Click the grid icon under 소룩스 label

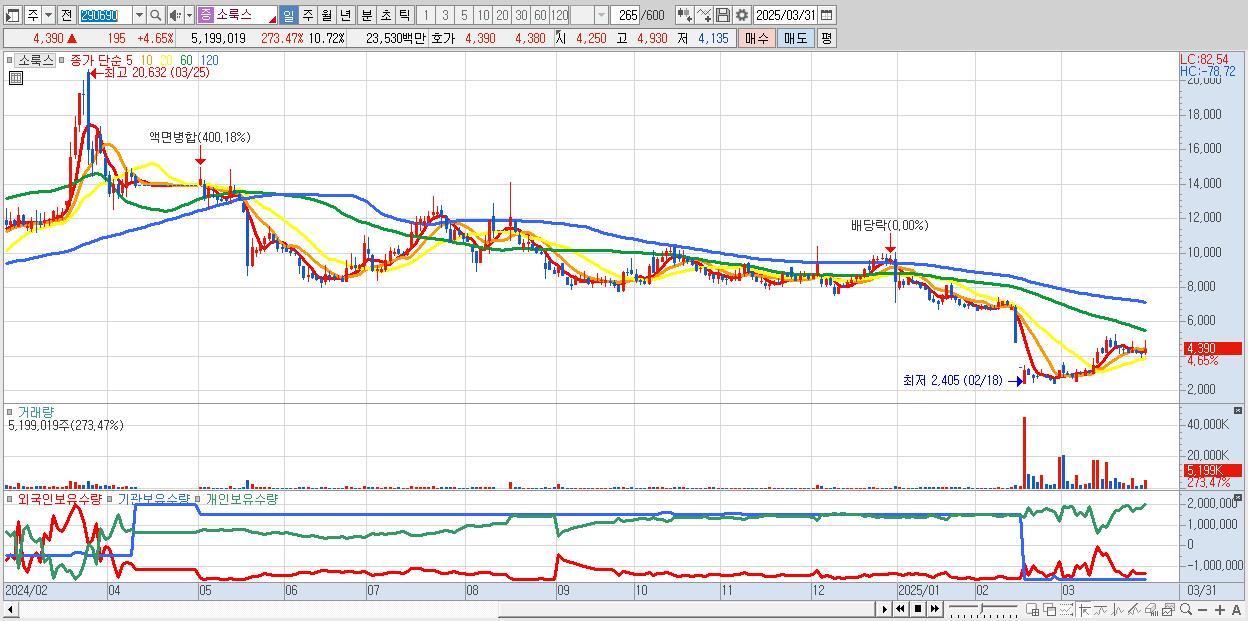click(x=15, y=76)
